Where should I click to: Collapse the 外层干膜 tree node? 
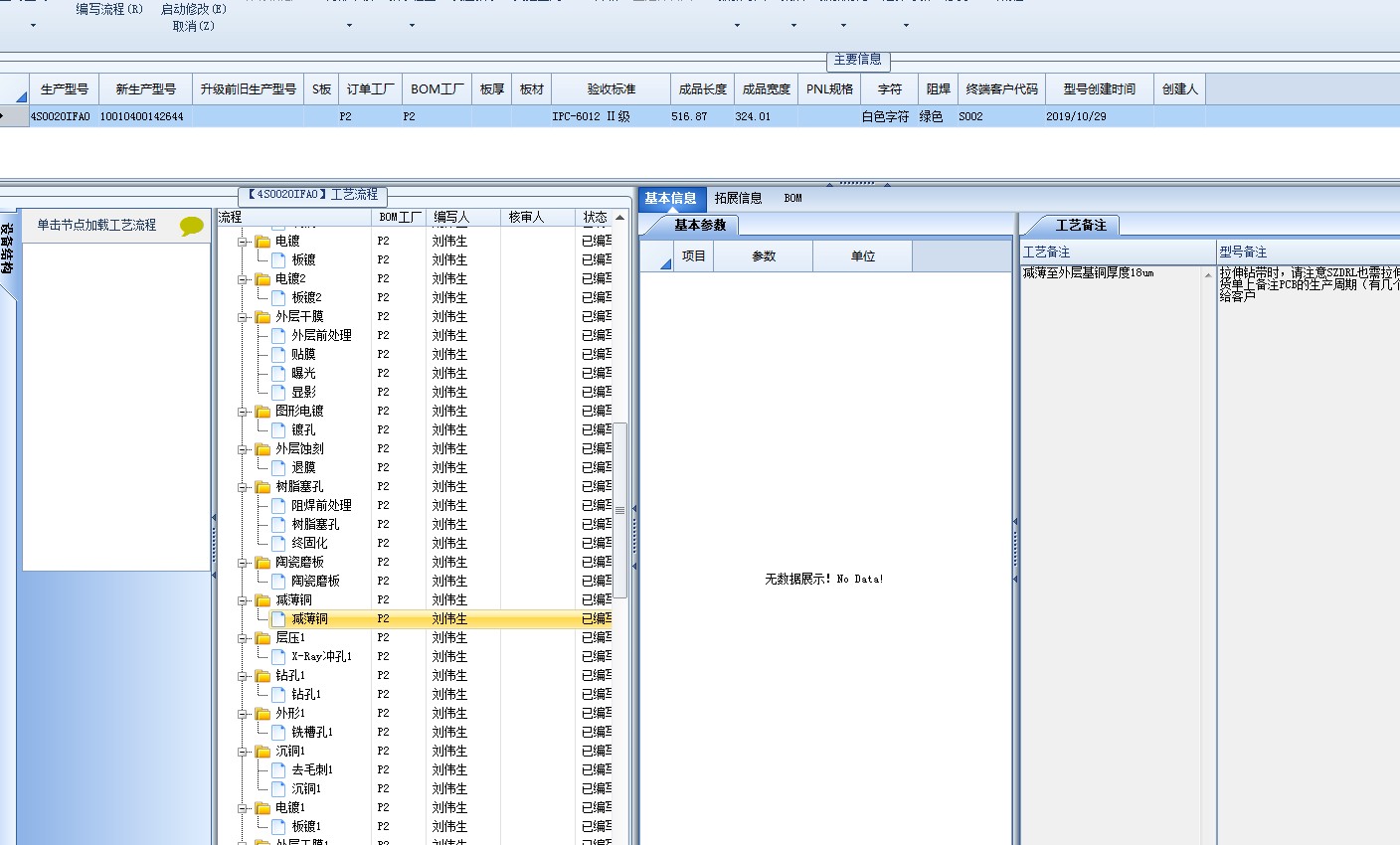point(244,317)
